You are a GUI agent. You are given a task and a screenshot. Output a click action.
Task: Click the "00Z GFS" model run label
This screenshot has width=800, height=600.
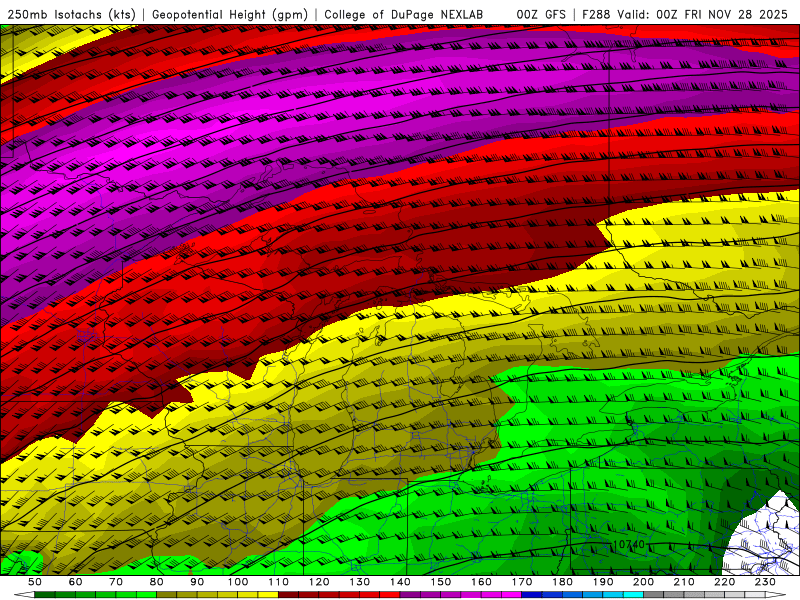541,15
